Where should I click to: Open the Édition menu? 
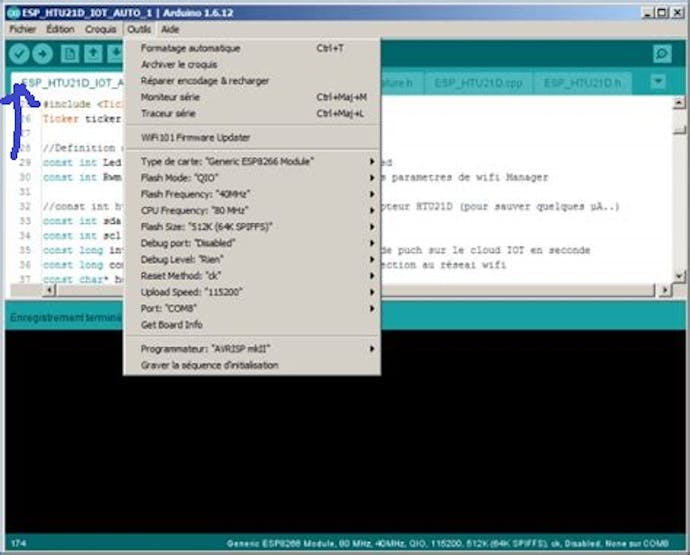60,29
